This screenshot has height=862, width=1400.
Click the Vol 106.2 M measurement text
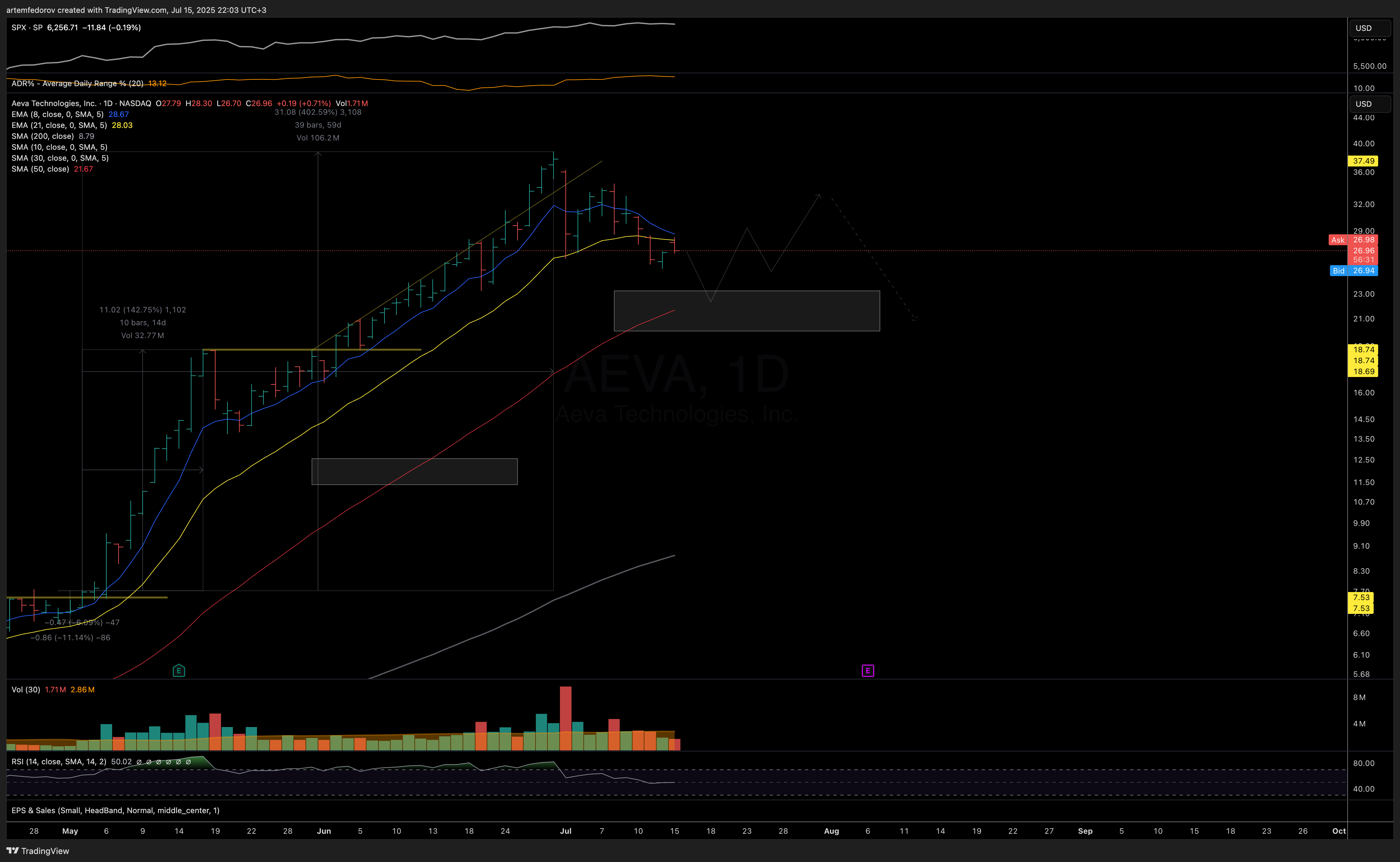pyautogui.click(x=318, y=137)
